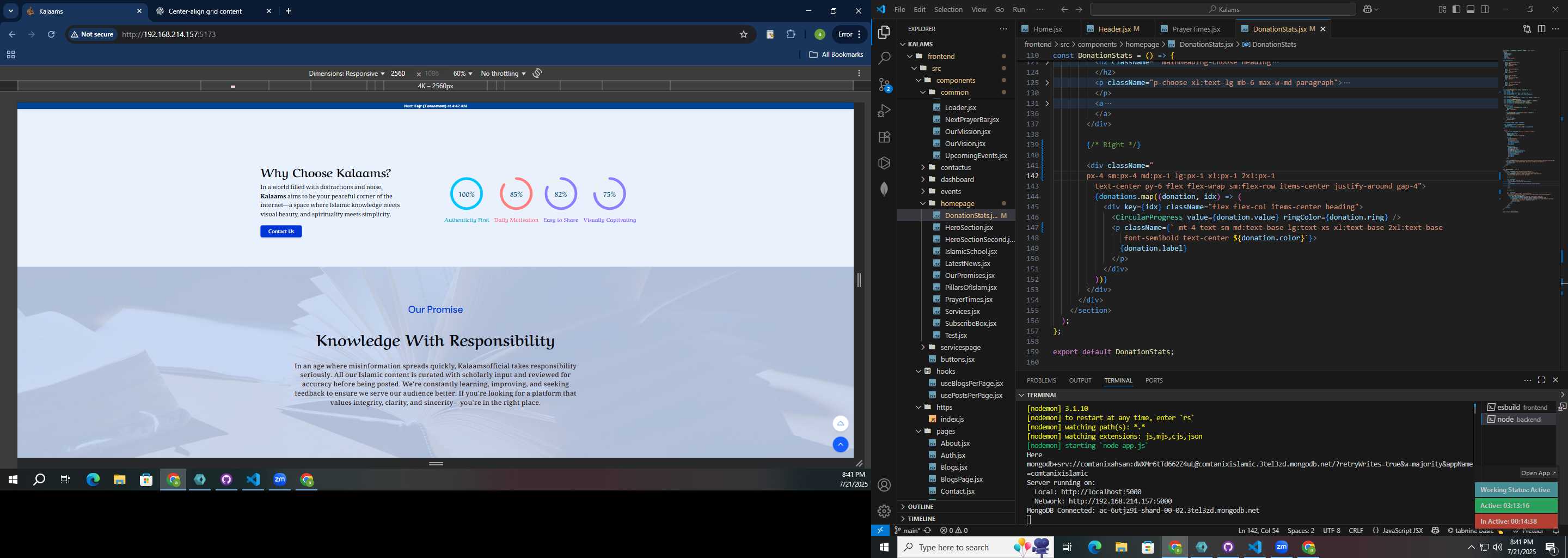Open Run and Debug view in VS Code
Viewport: 1568px width, 558px height.
(884, 111)
